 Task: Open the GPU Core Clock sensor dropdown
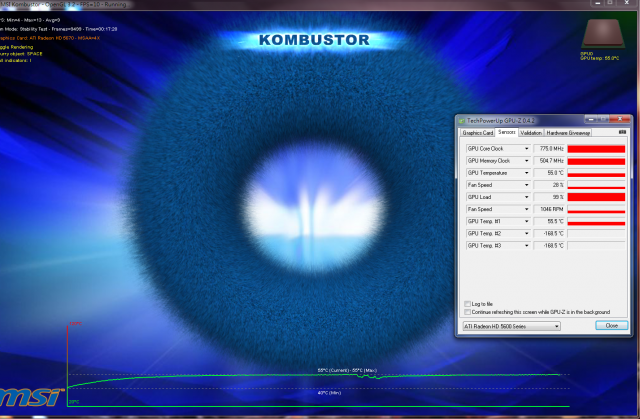[x=527, y=149]
